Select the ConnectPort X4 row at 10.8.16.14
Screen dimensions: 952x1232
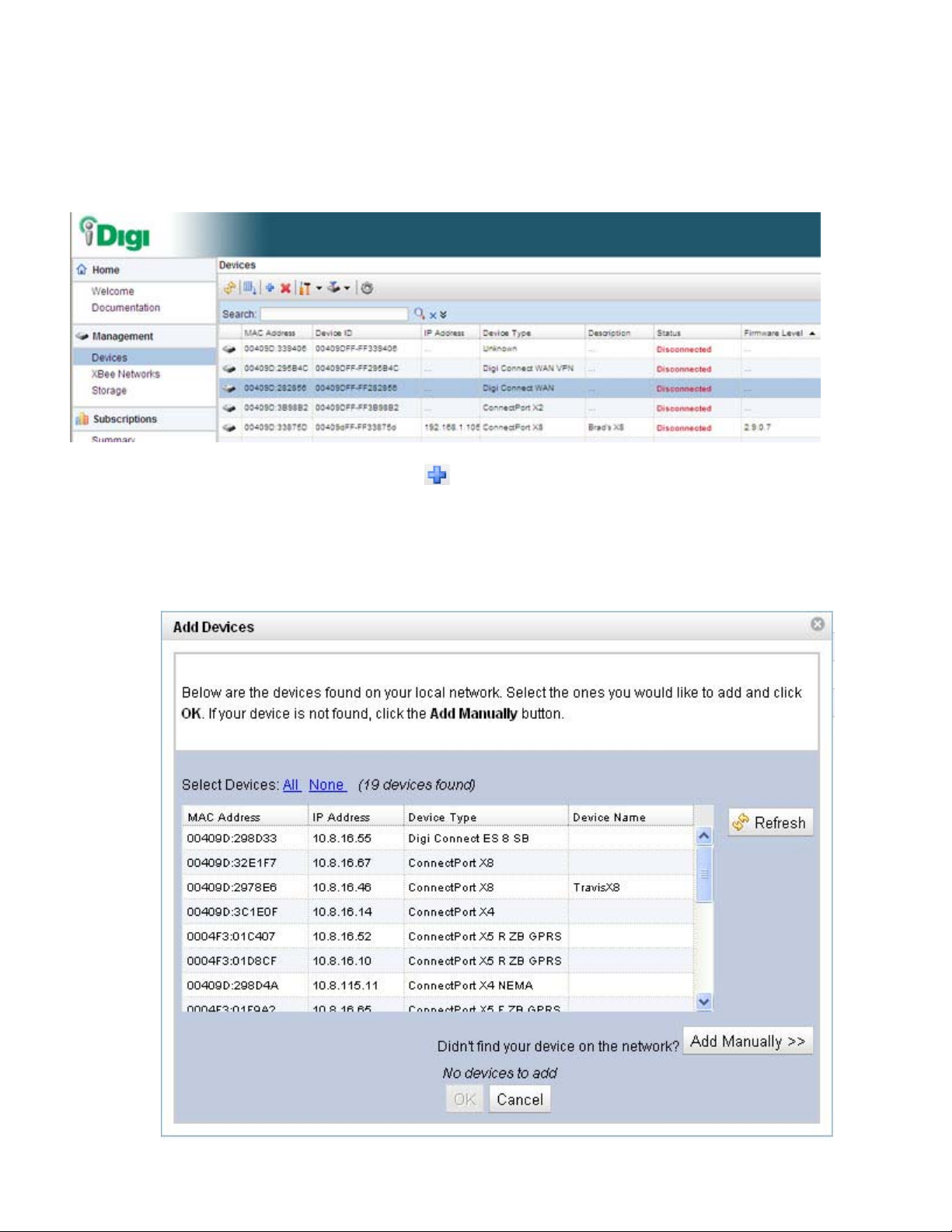click(438, 912)
